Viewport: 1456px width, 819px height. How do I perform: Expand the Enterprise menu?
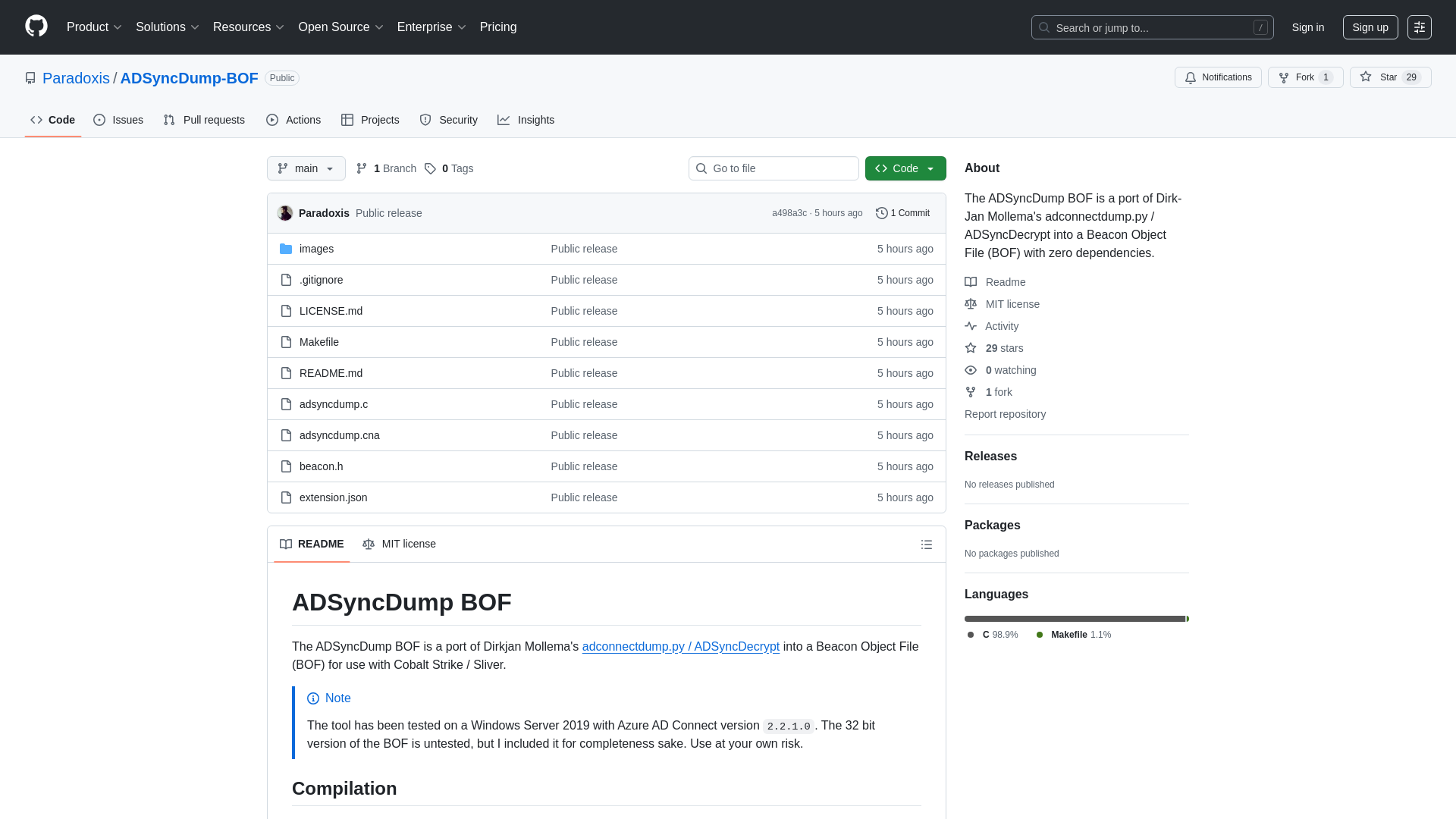(431, 27)
